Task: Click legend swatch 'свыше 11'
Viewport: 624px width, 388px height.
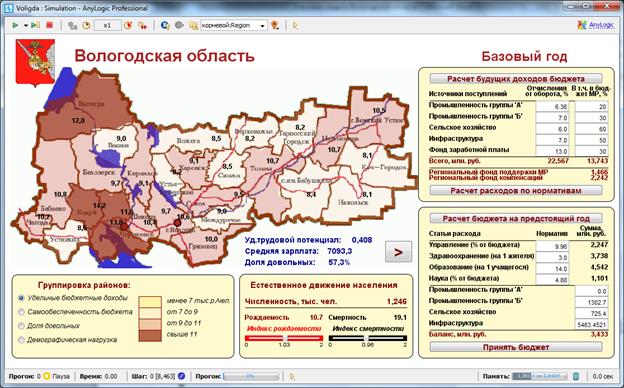Action: (x=150, y=335)
